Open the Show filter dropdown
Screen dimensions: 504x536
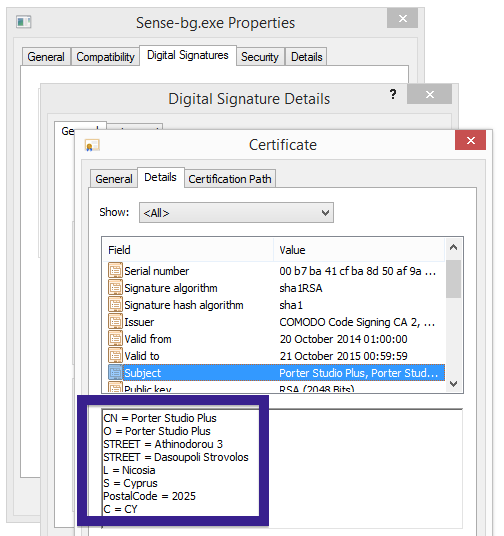(236, 213)
